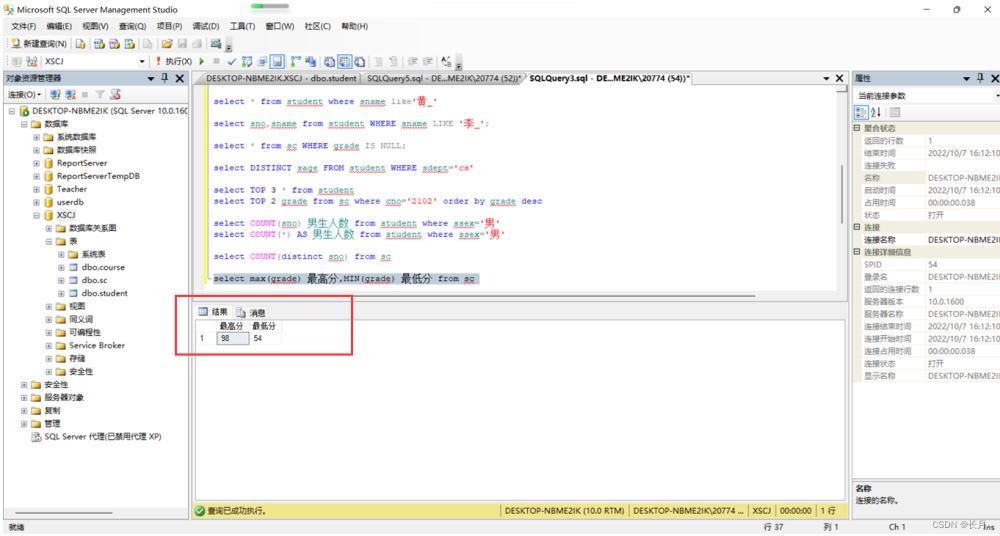Open the 查询(Q) menu

(x=132, y=26)
